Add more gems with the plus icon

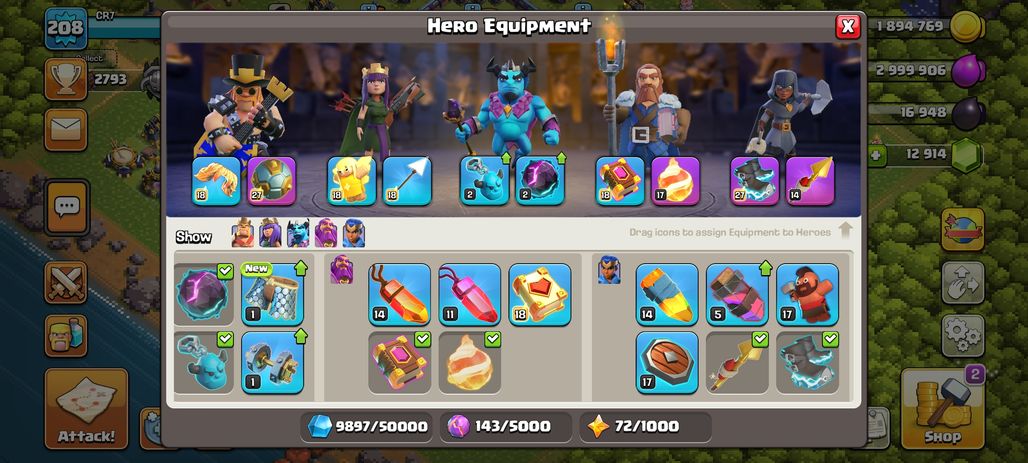(877, 155)
